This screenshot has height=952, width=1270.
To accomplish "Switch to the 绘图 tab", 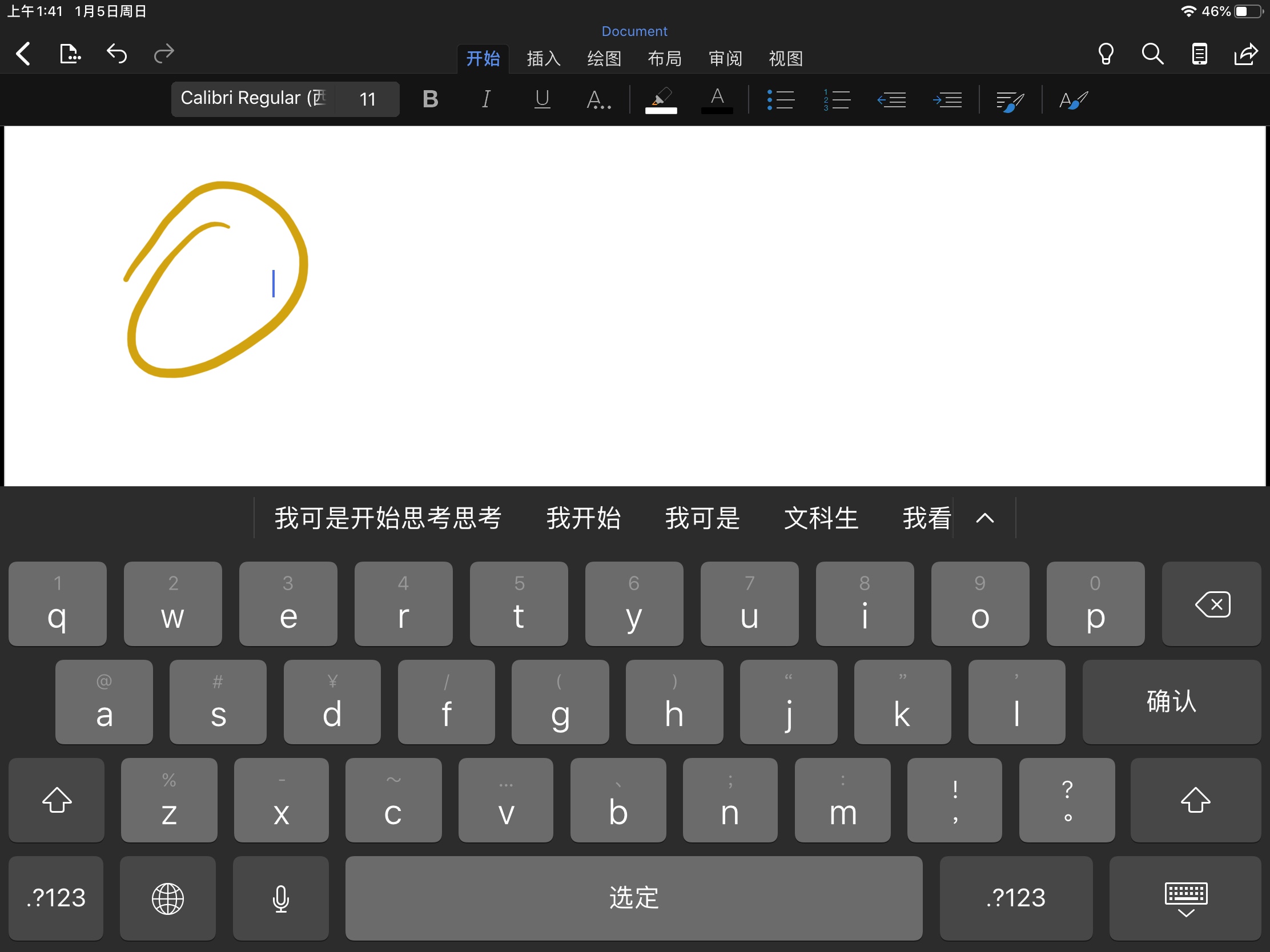I will (x=604, y=59).
